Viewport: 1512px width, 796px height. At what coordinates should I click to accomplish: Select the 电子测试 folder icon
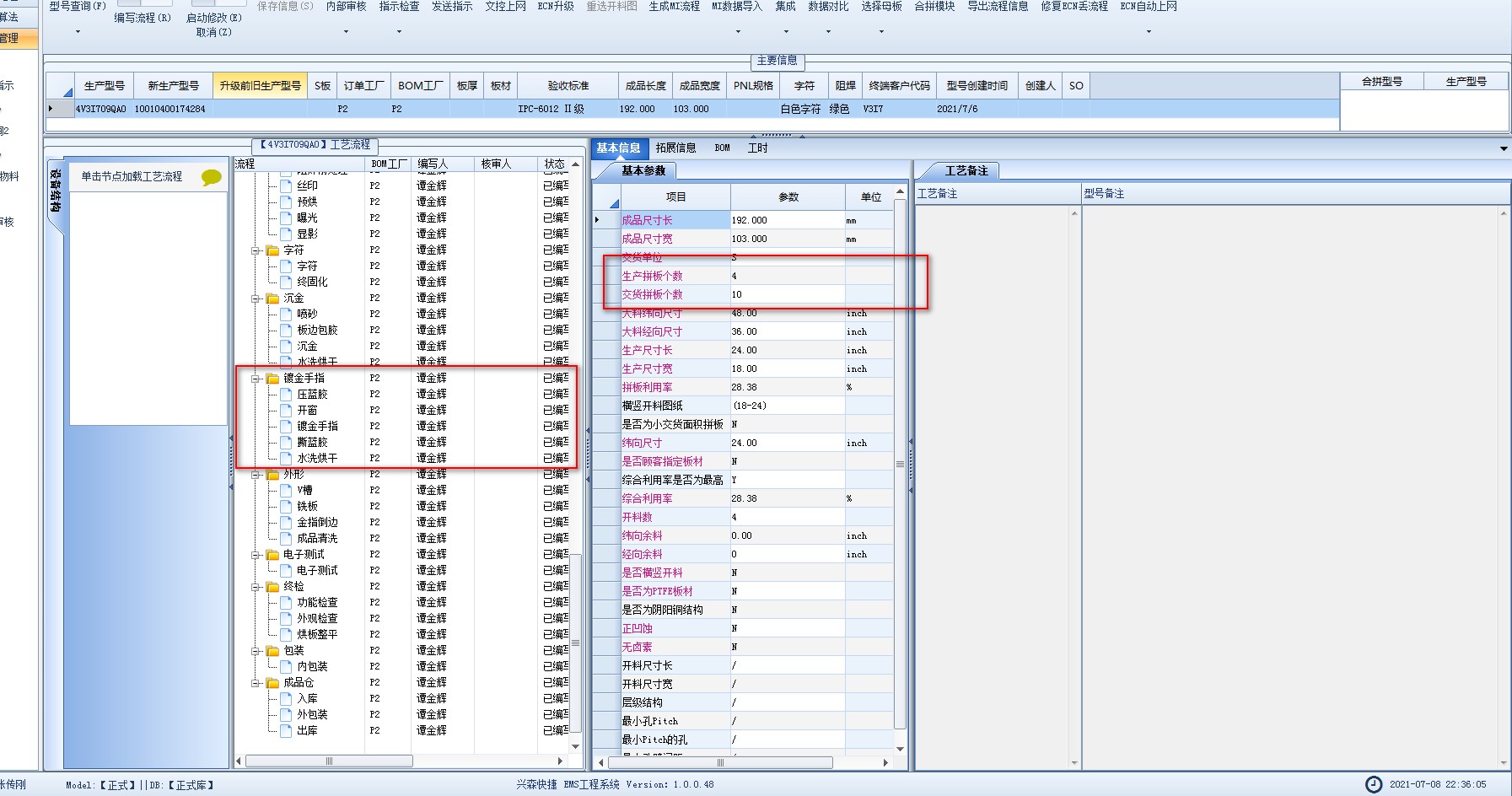272,555
